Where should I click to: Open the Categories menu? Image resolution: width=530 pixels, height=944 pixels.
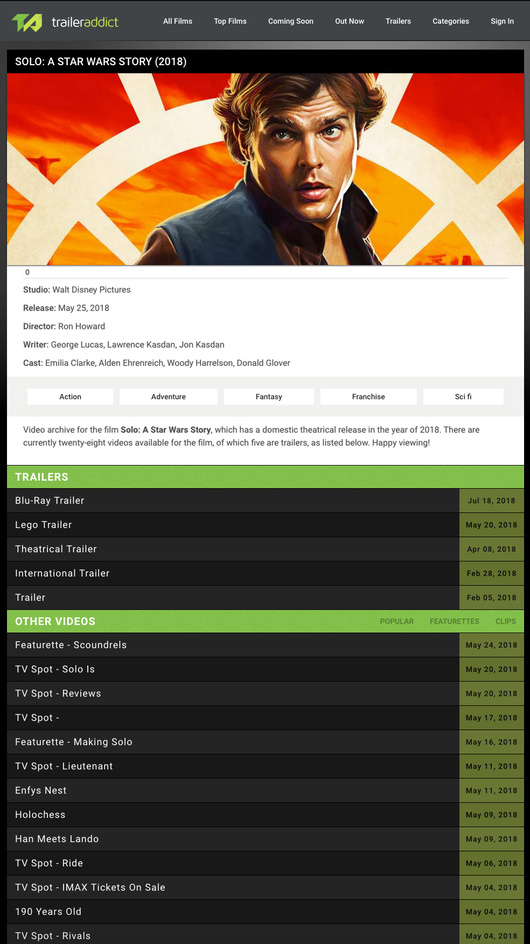[450, 21]
